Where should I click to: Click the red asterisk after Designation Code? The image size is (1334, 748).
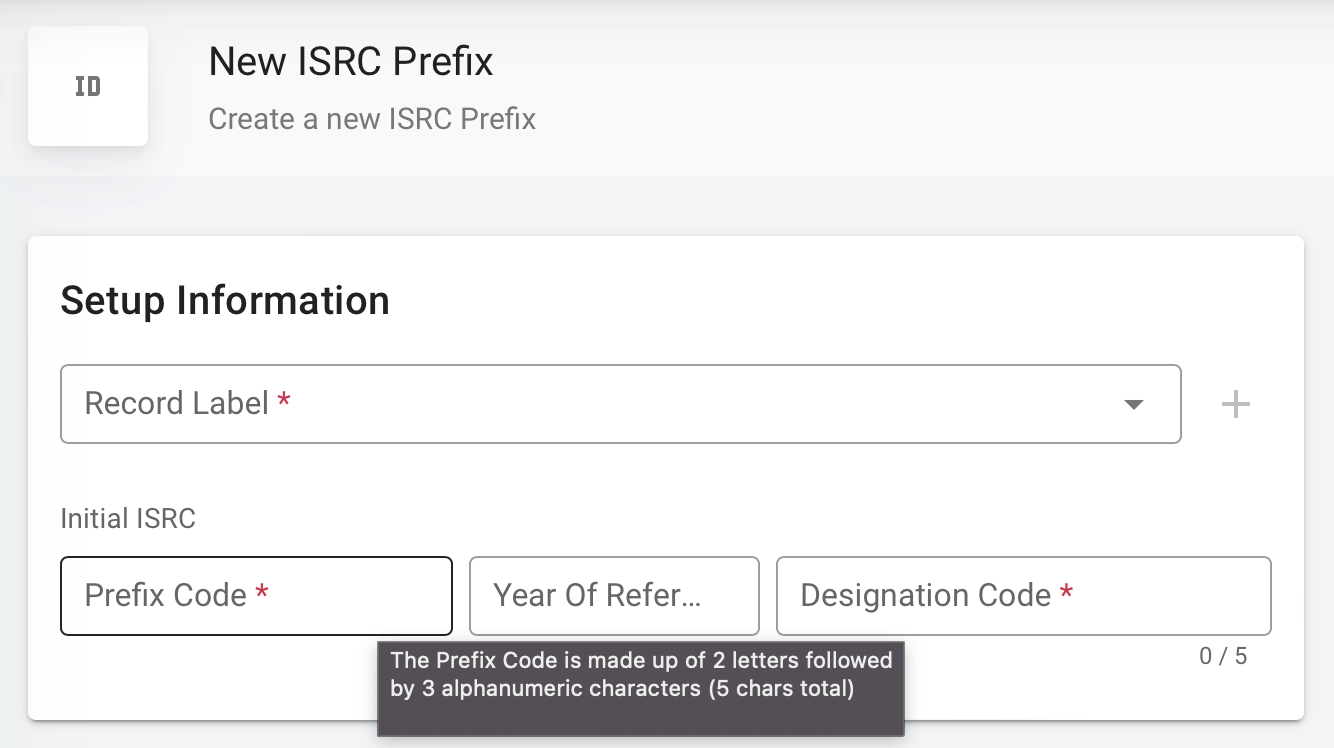tap(1066, 593)
